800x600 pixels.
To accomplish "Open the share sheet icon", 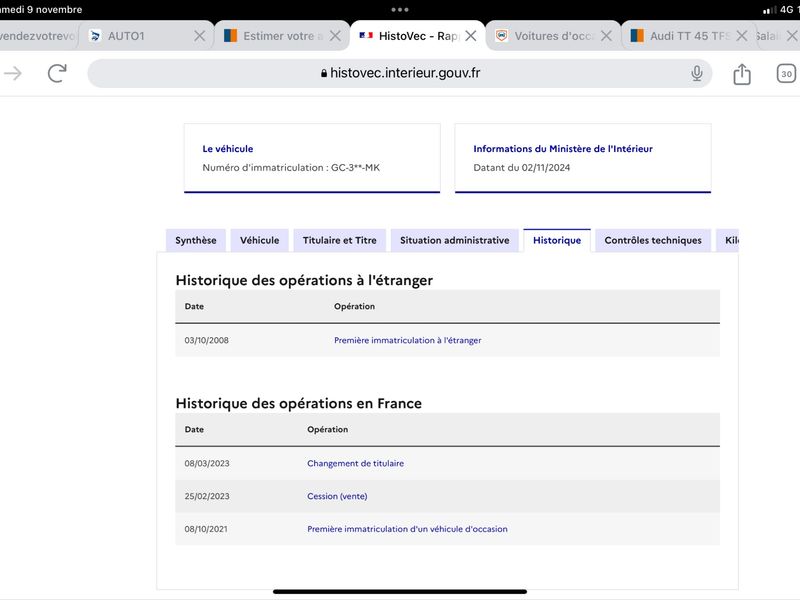I will coord(742,74).
